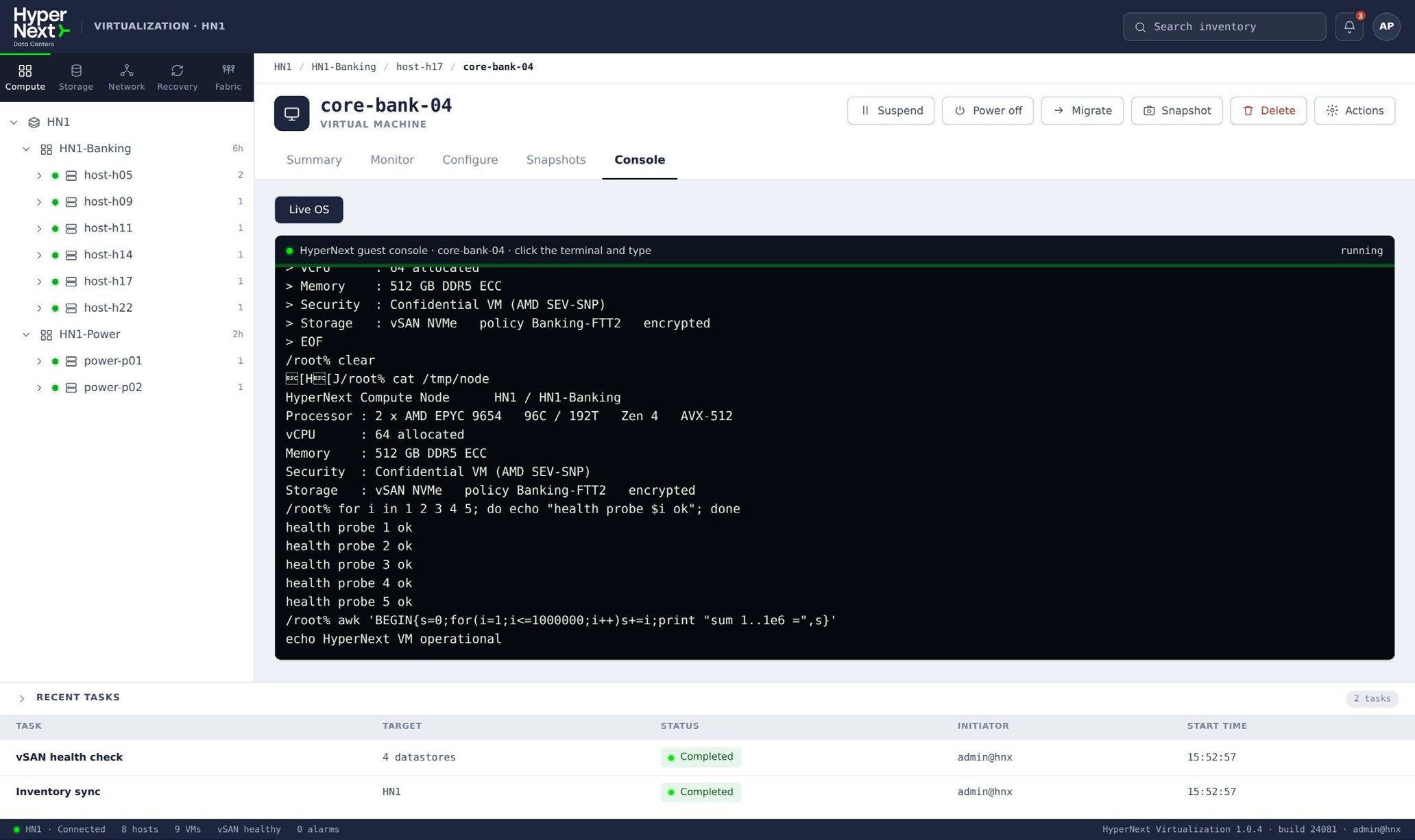The image size is (1415, 840).
Task: Expand power-p01 in the tree
Action: pos(39,361)
